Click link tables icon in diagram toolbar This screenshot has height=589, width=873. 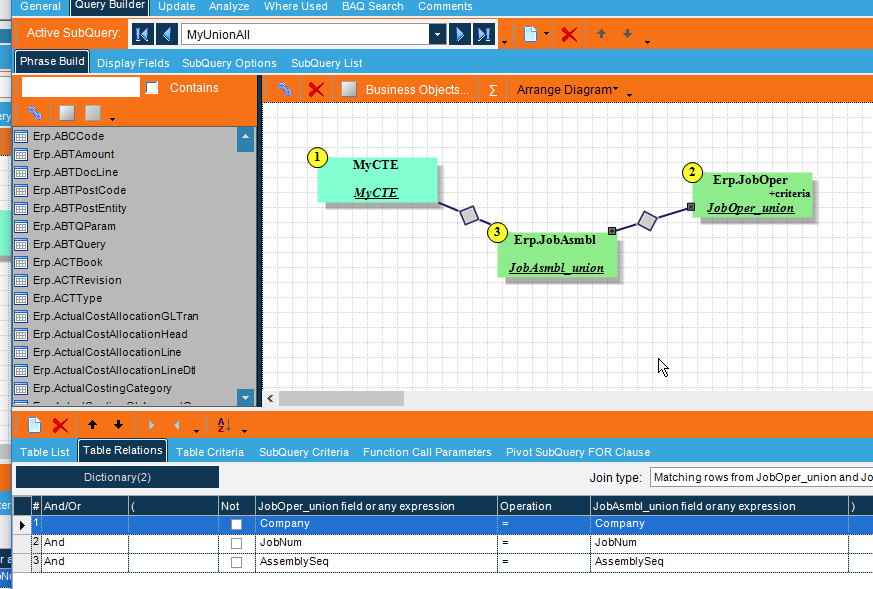point(285,89)
